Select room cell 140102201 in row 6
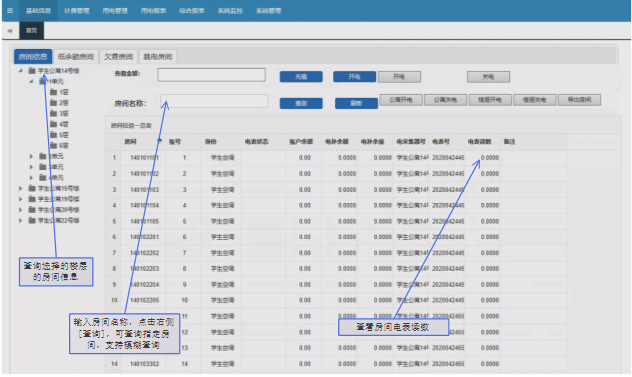Image resolution: width=632 pixels, height=377 pixels. pyautogui.click(x=144, y=237)
